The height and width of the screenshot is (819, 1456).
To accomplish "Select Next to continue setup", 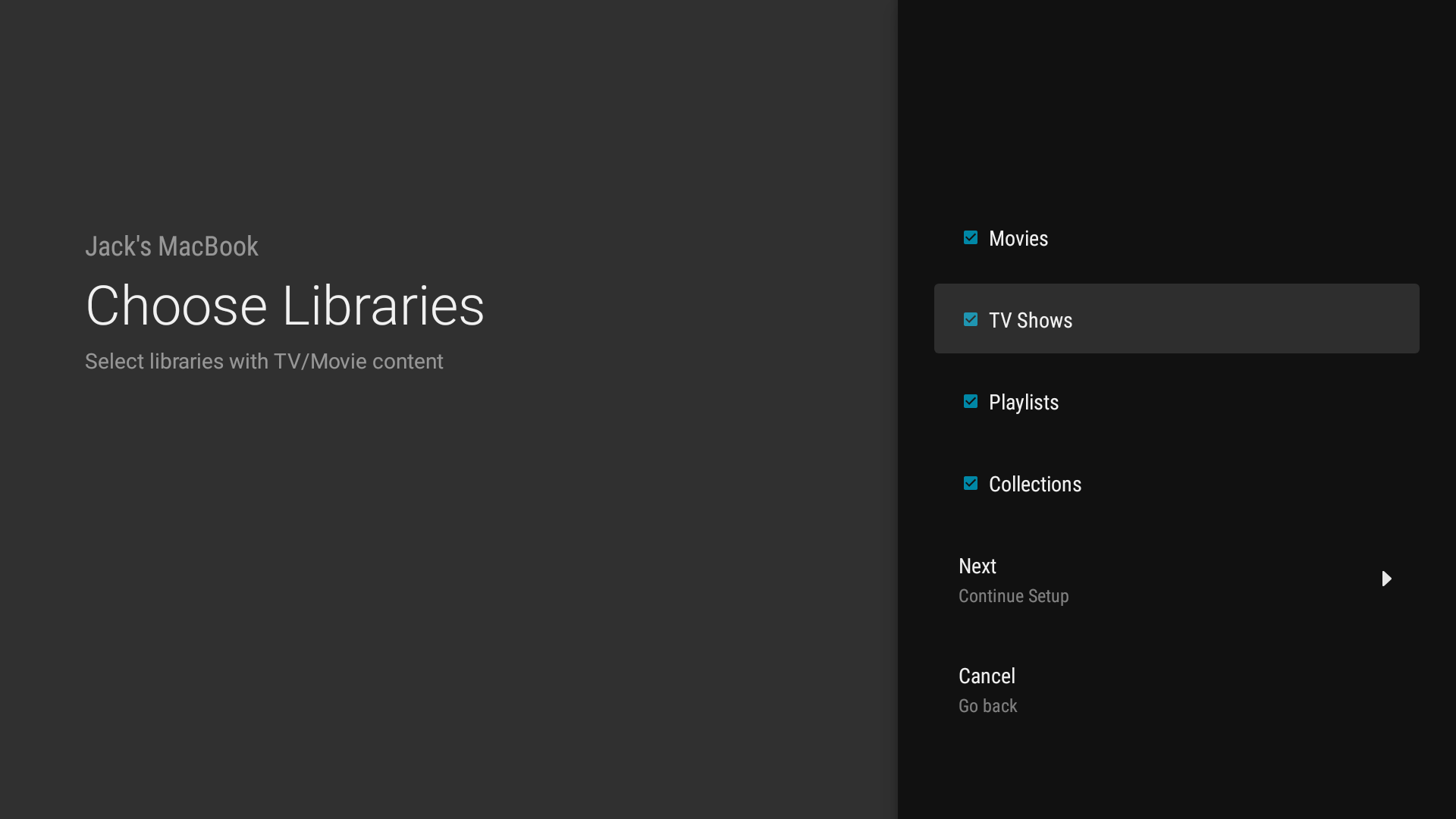I will pos(1176,580).
